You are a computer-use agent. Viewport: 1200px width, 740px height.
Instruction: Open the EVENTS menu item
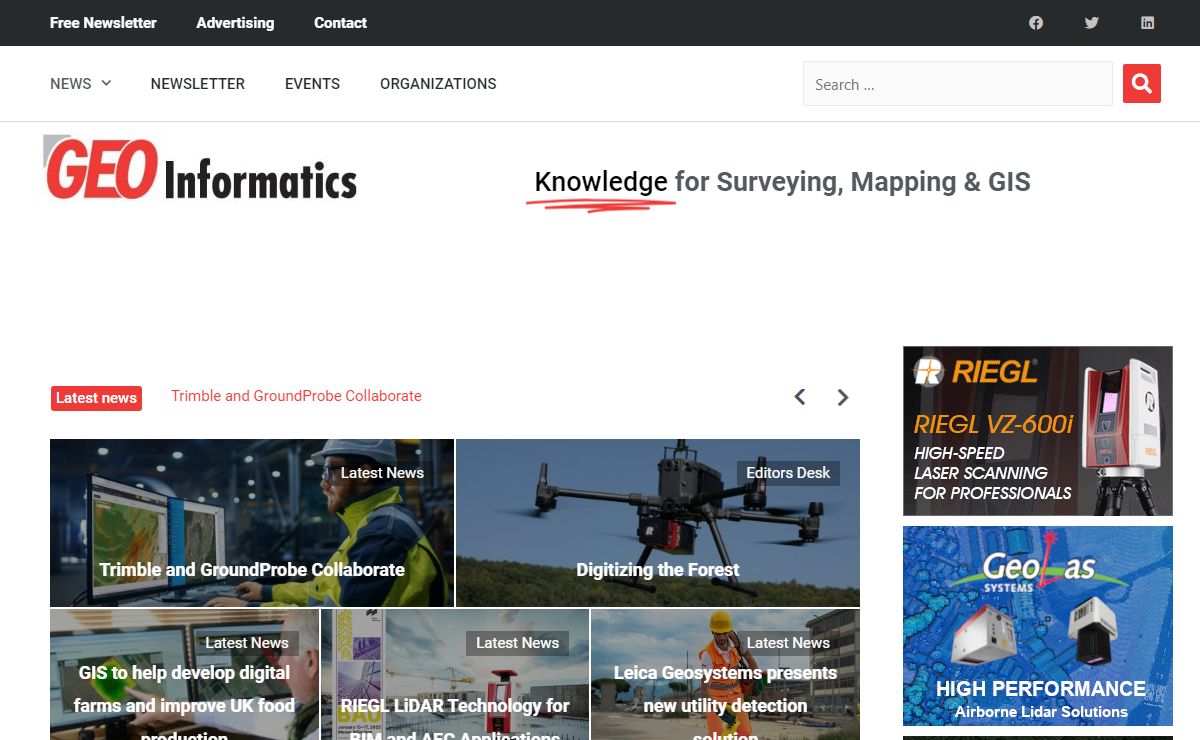click(312, 84)
